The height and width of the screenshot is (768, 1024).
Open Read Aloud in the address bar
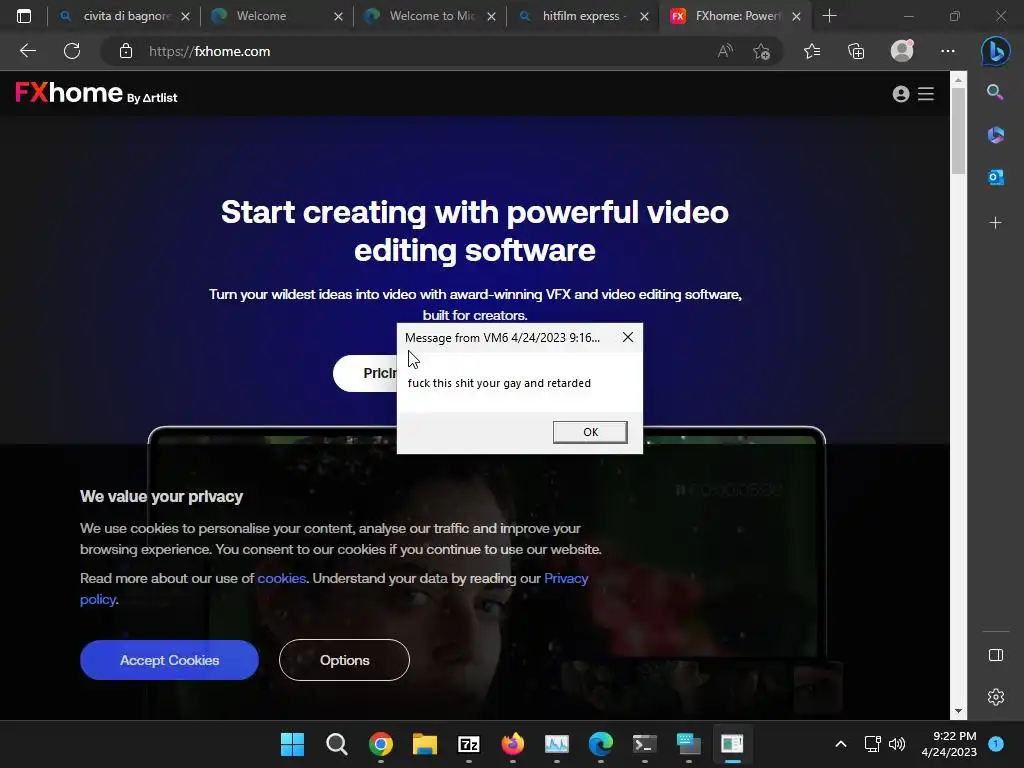725,51
